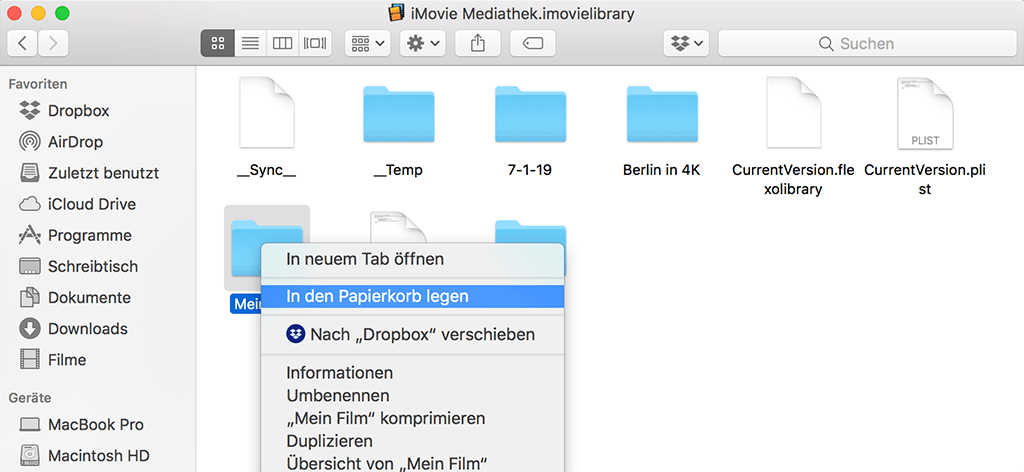Switch to column view mode

coord(282,44)
